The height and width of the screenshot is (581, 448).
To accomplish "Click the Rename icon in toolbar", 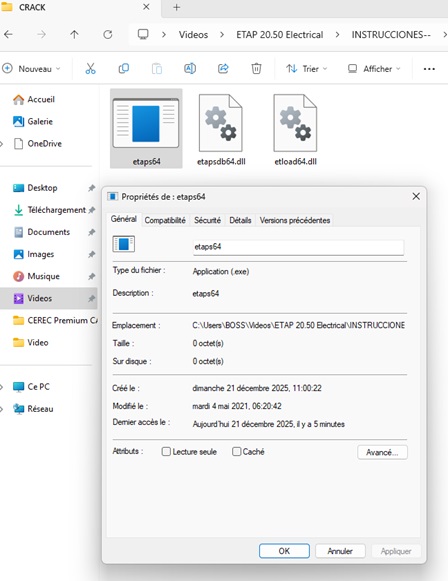I will pos(190,69).
